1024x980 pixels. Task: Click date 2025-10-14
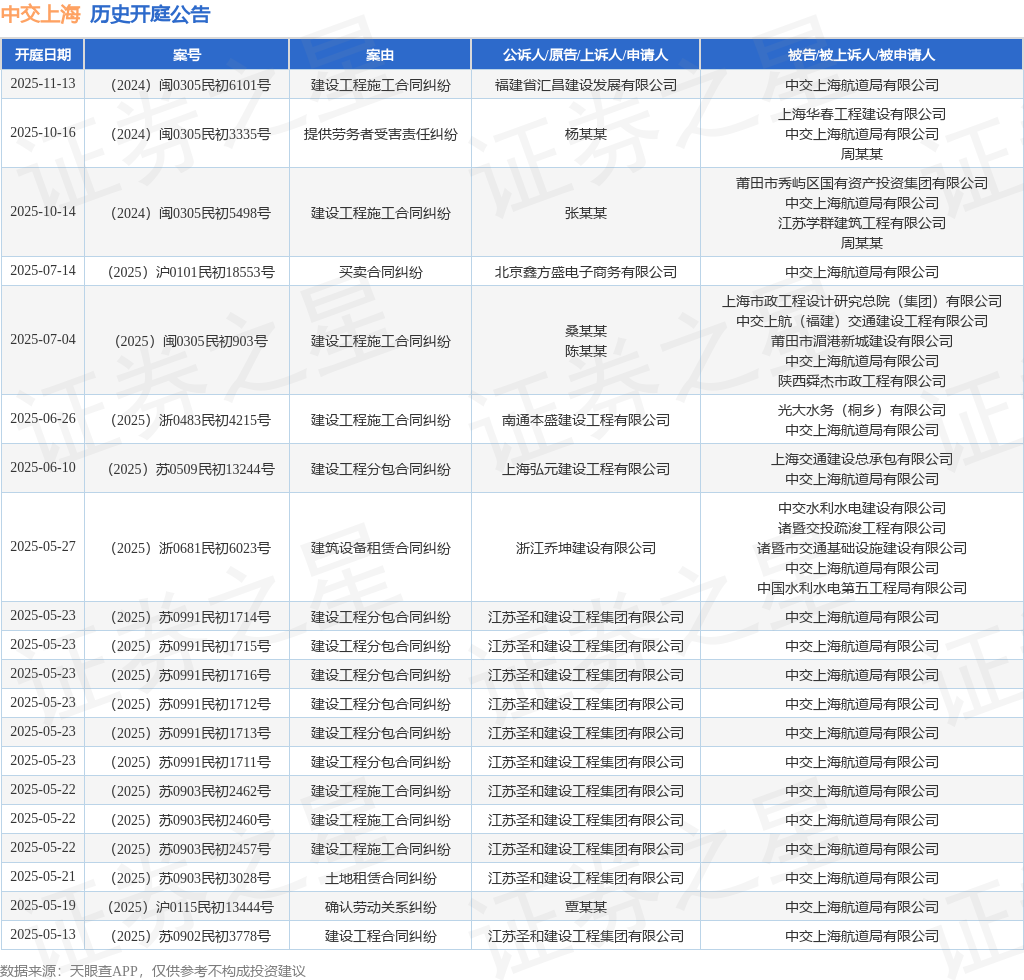[x=43, y=212]
